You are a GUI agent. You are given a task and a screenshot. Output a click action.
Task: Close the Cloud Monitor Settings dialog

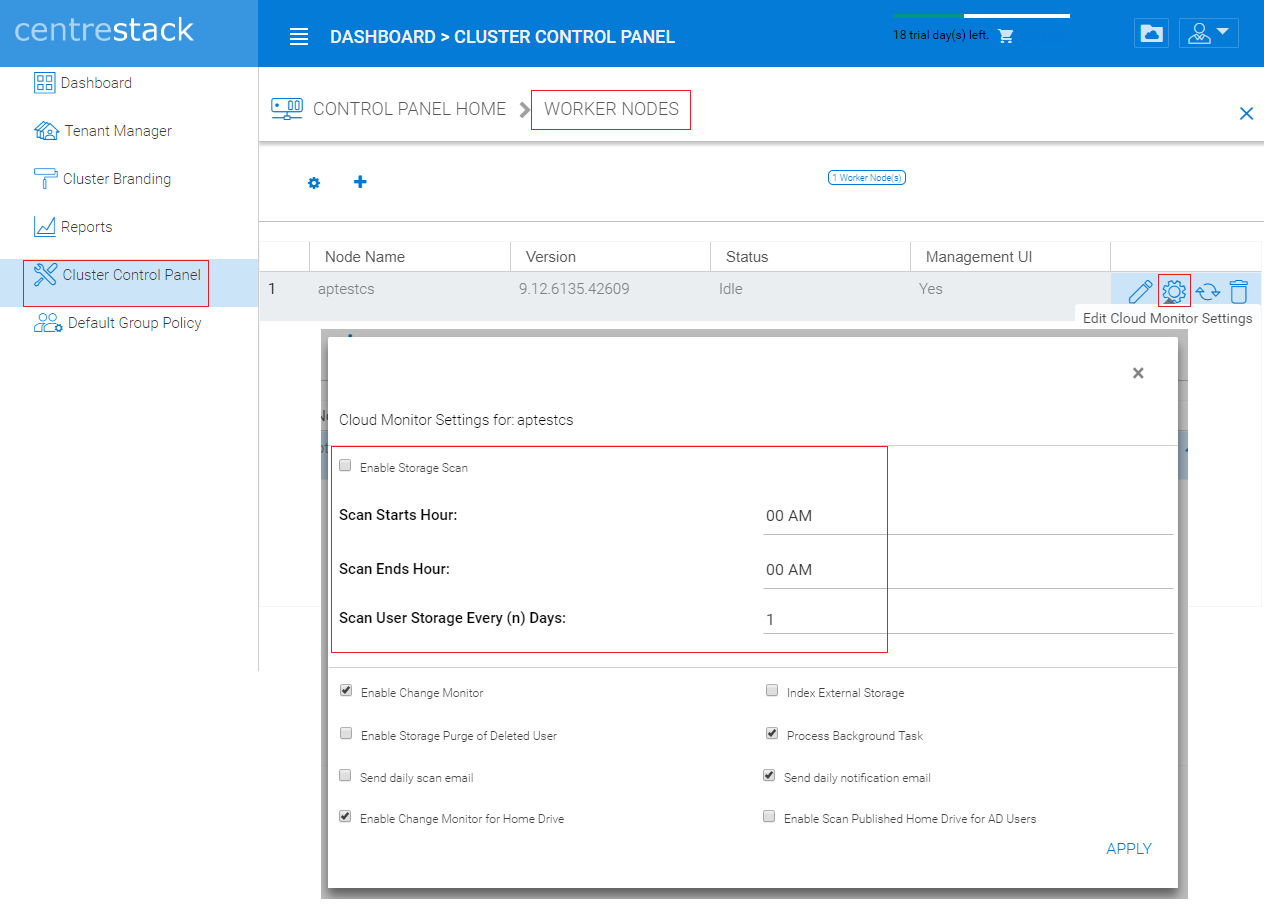[1138, 373]
